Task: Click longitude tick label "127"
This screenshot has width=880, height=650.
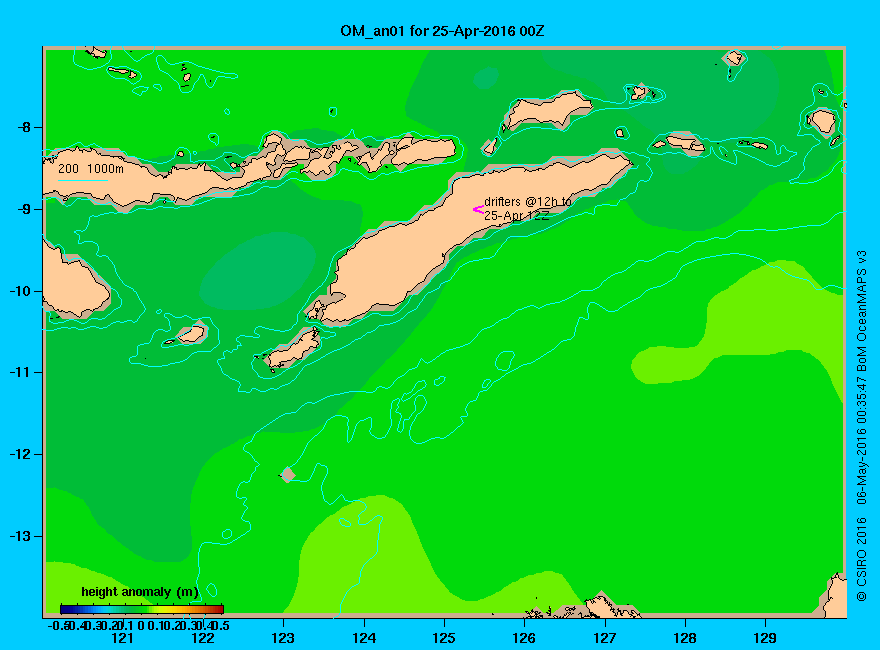Action: tap(604, 638)
